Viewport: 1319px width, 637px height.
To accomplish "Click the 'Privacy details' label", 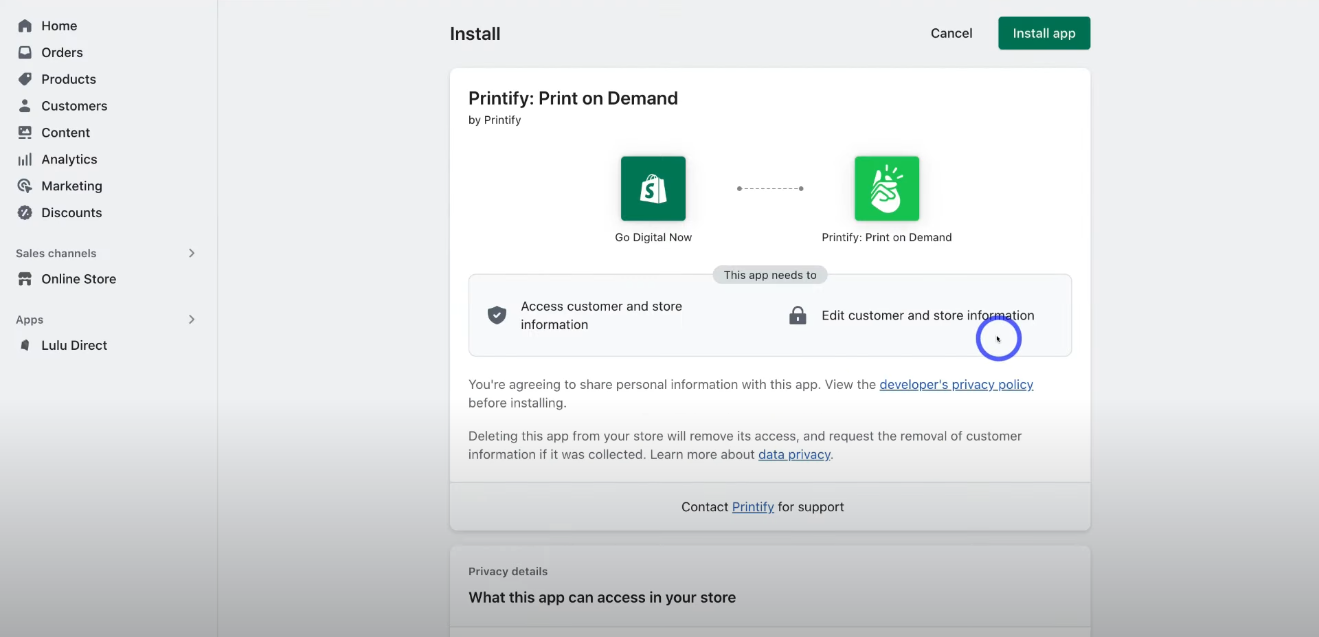I will point(508,572).
